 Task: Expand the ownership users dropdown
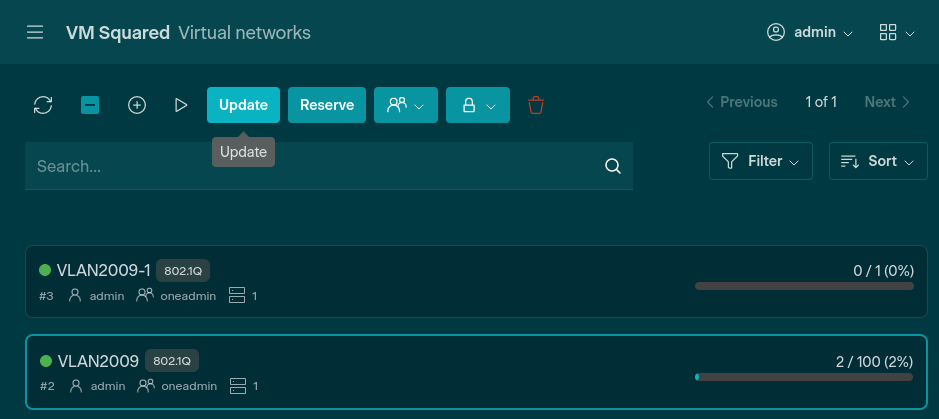pyautogui.click(x=406, y=105)
